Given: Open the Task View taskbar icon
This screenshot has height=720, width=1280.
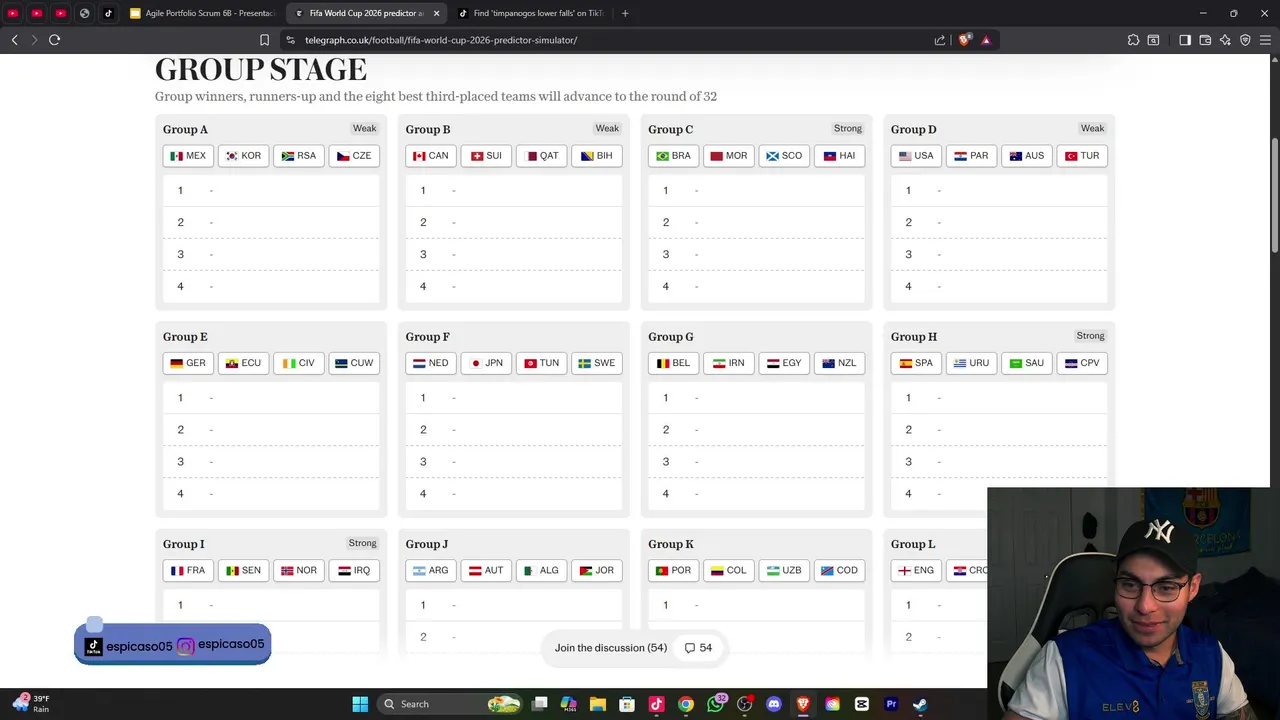Looking at the screenshot, I should click(x=540, y=704).
